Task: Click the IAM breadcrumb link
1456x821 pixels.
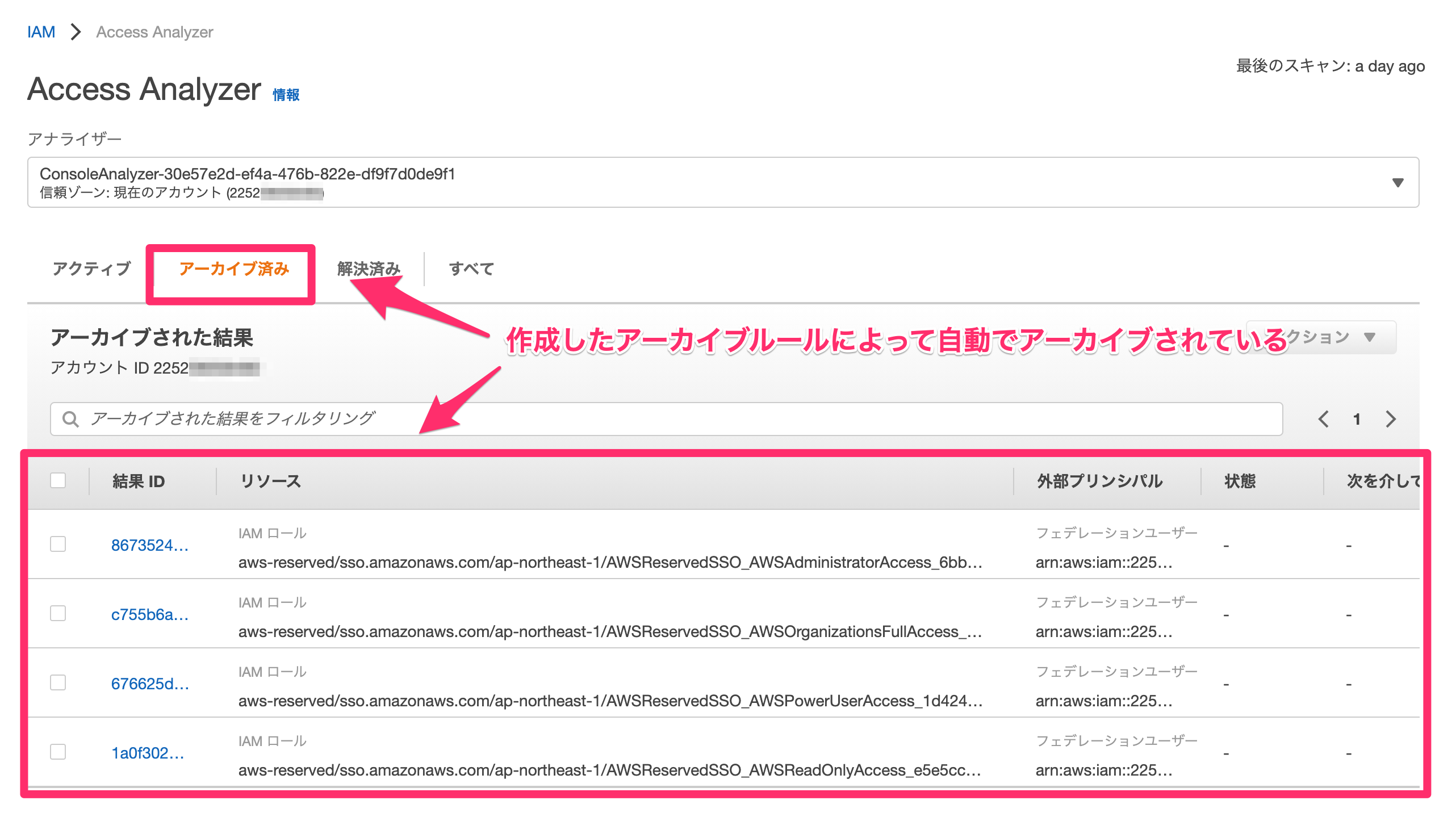Action: [x=41, y=32]
